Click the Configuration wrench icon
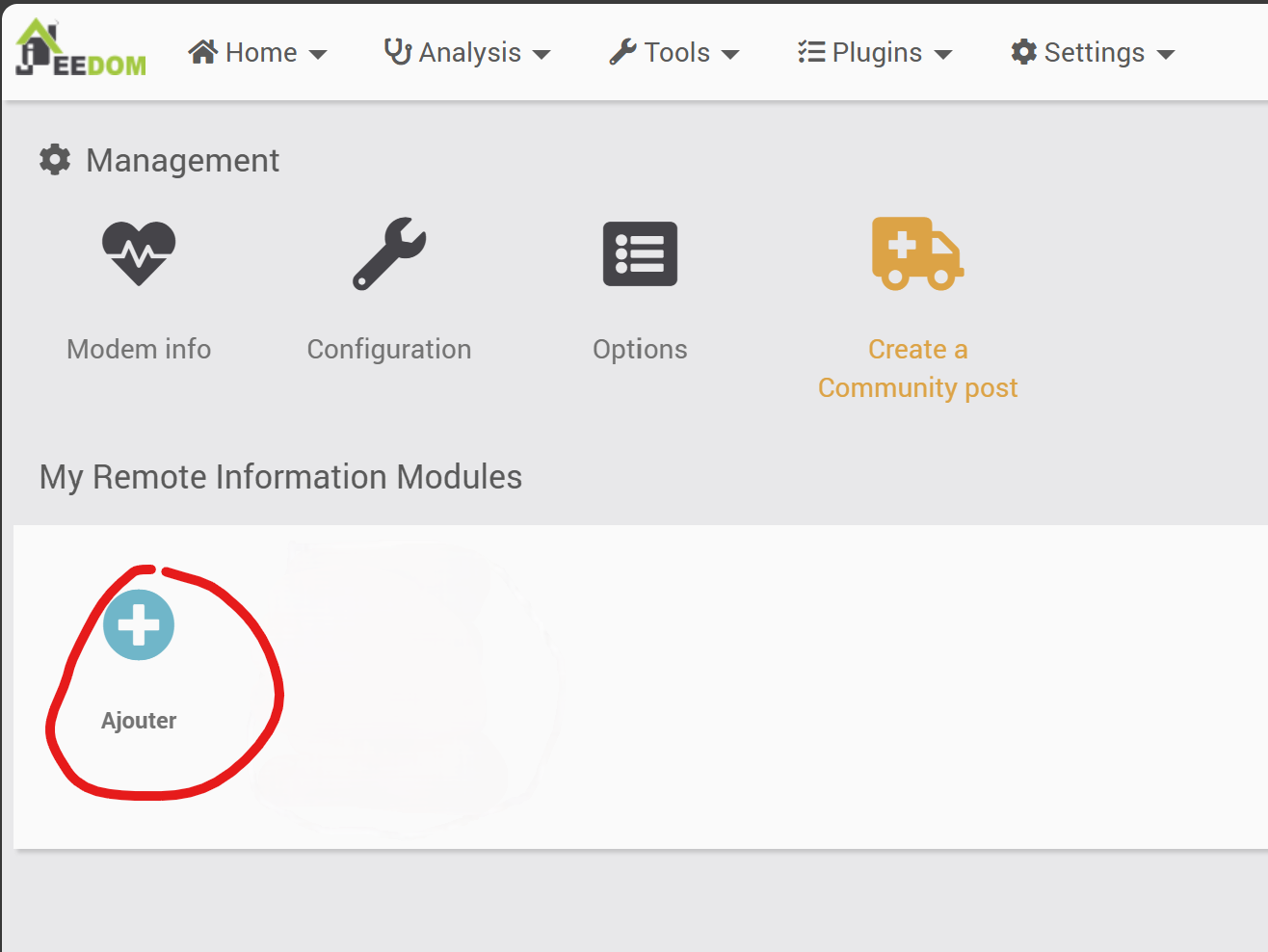 coord(389,253)
